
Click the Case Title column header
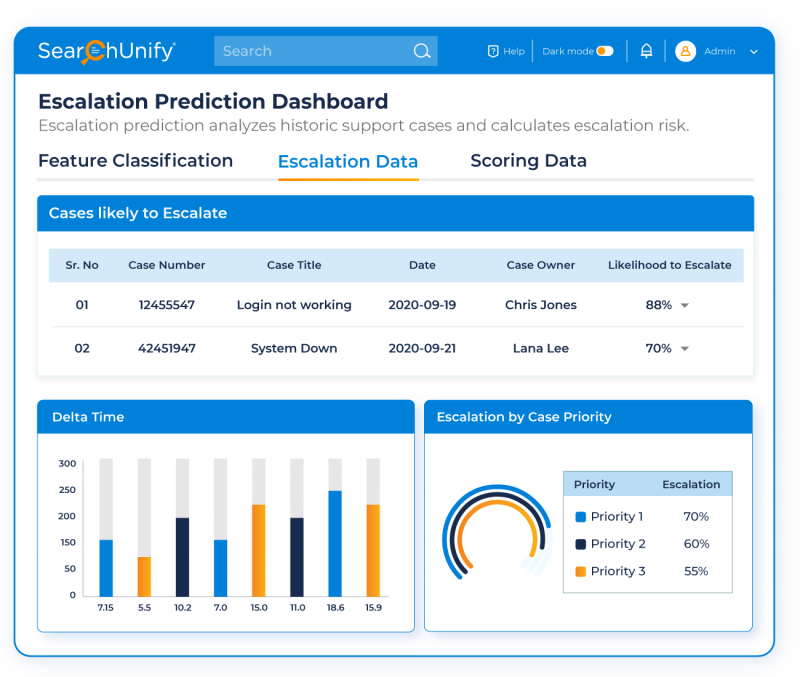(x=294, y=265)
